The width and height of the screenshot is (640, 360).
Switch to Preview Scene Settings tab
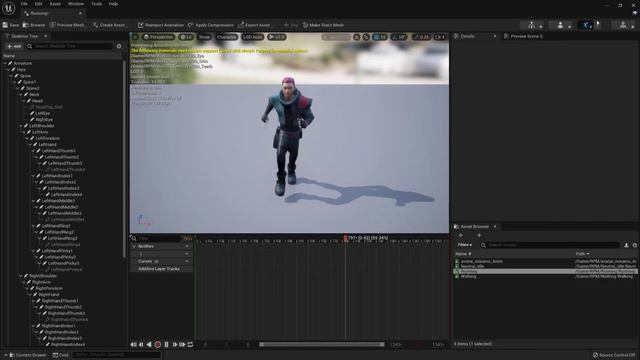click(x=523, y=36)
